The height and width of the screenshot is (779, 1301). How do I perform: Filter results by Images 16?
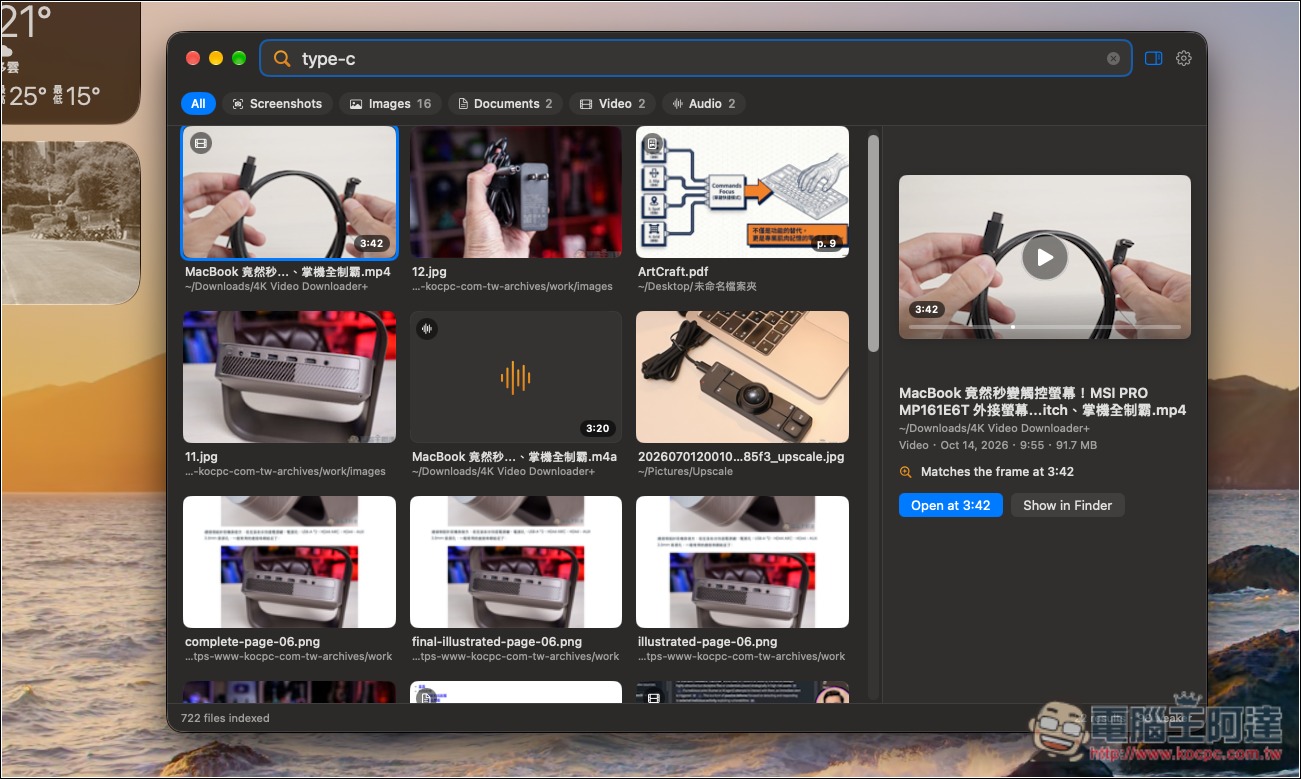click(390, 104)
